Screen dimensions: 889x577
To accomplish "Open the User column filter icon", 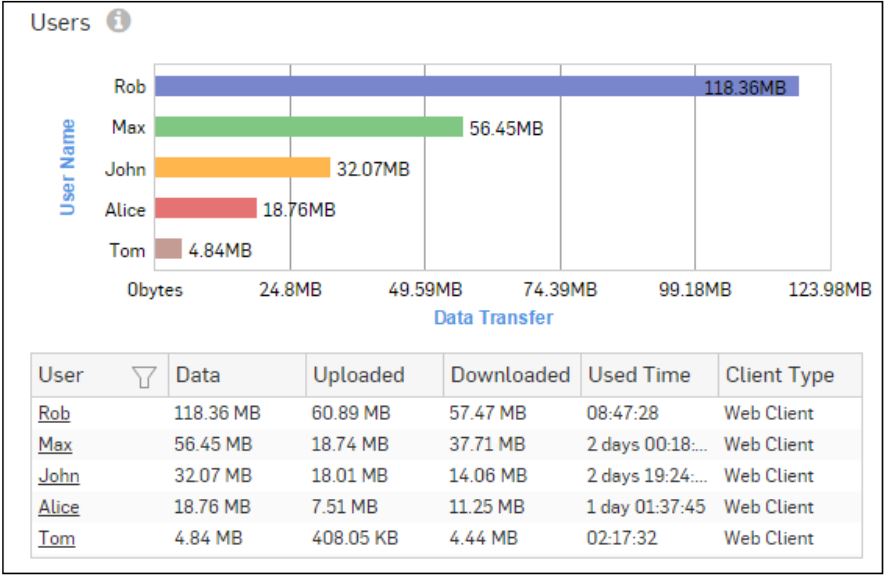I will 145,377.
